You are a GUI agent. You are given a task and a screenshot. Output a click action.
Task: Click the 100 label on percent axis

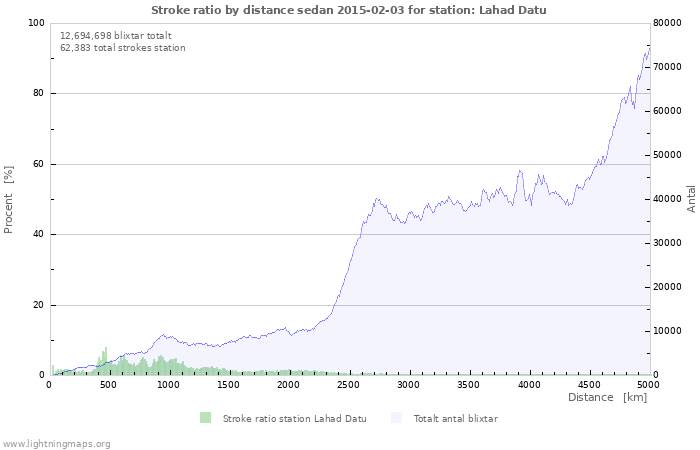36,23
